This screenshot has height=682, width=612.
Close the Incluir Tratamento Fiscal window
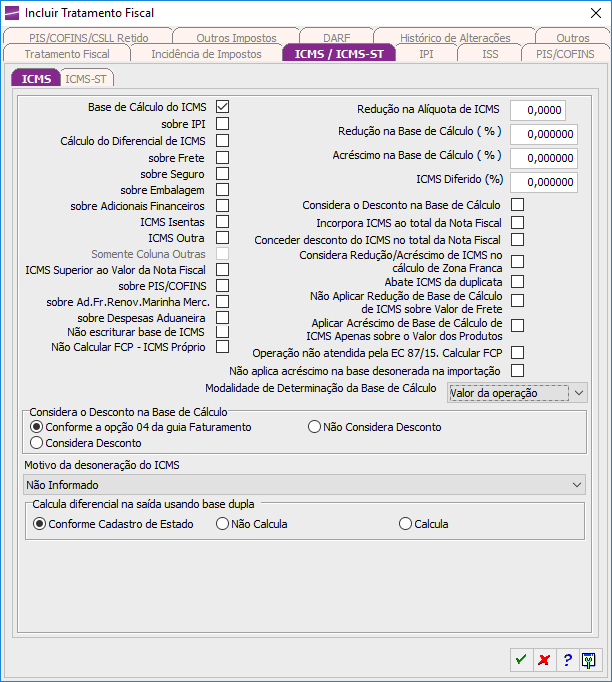tap(596, 13)
